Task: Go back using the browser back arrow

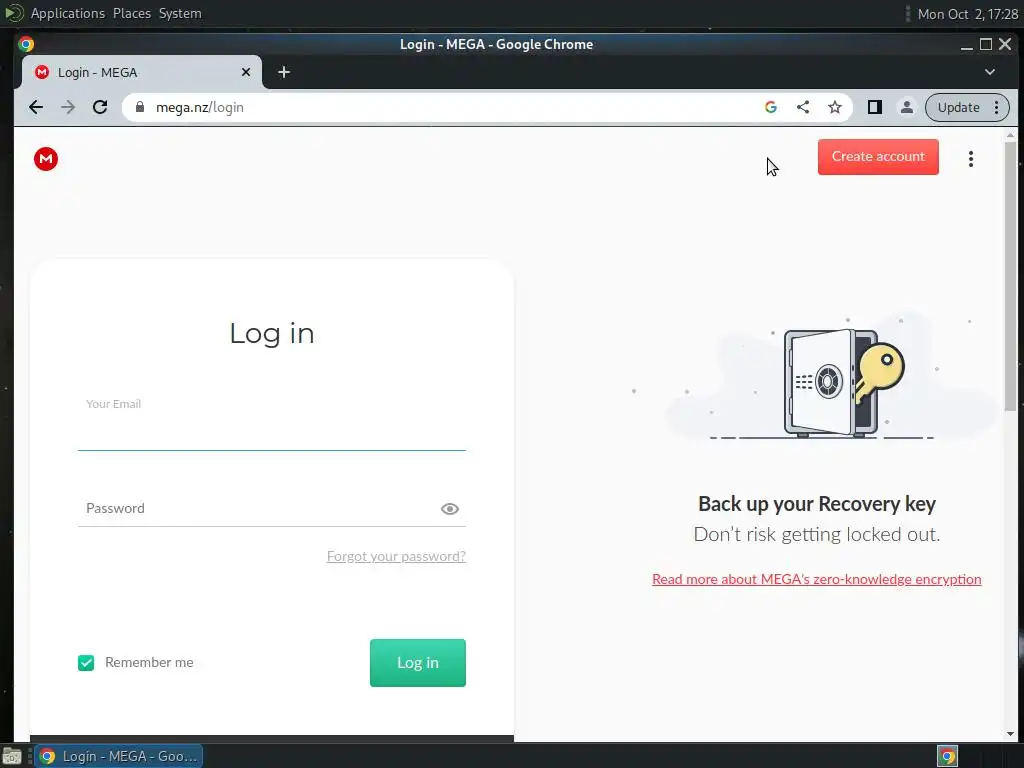Action: [x=36, y=107]
